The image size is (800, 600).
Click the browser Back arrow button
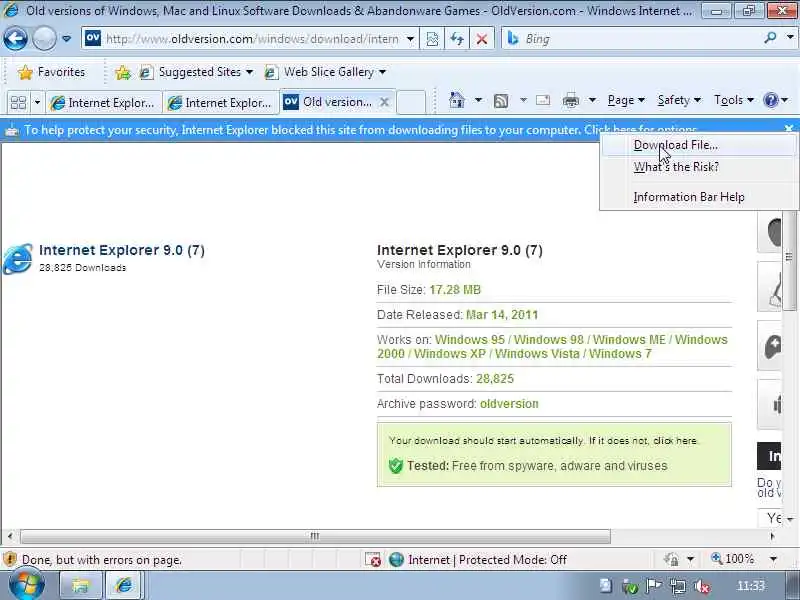tap(15, 39)
